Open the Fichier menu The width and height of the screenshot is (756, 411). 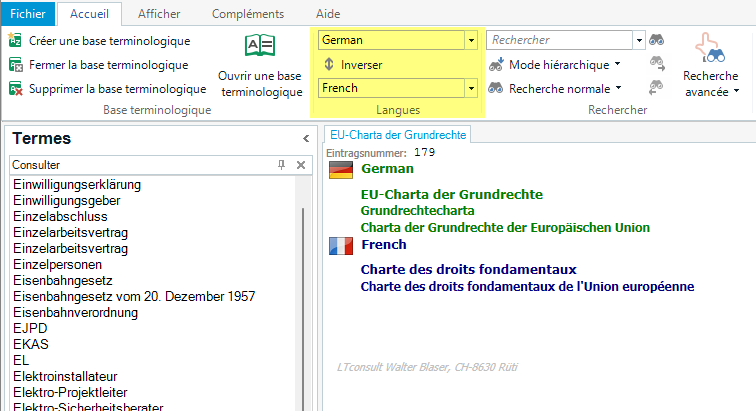(28, 14)
